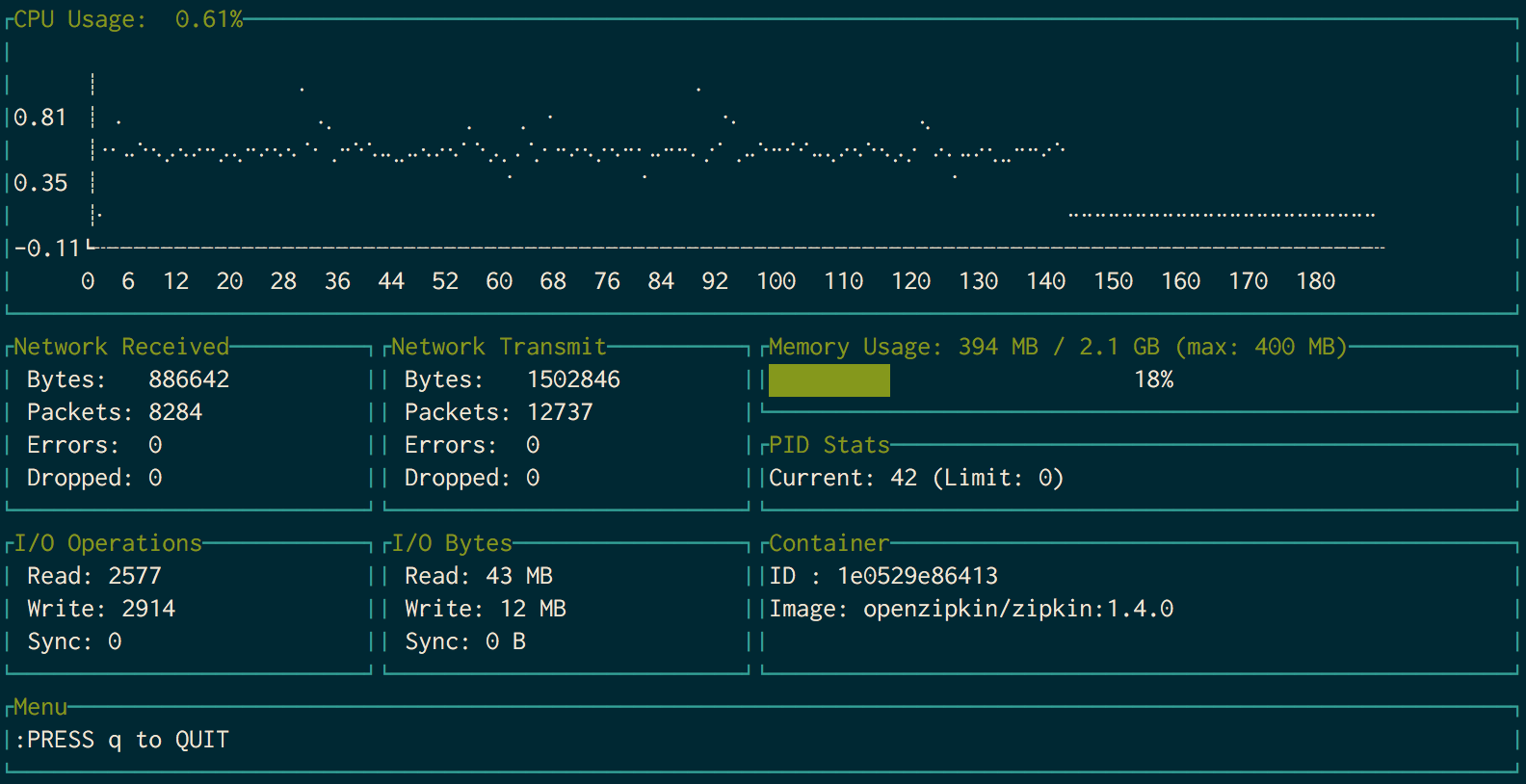
Task: Select the I/O Bytes panel title
Action: click(x=452, y=543)
